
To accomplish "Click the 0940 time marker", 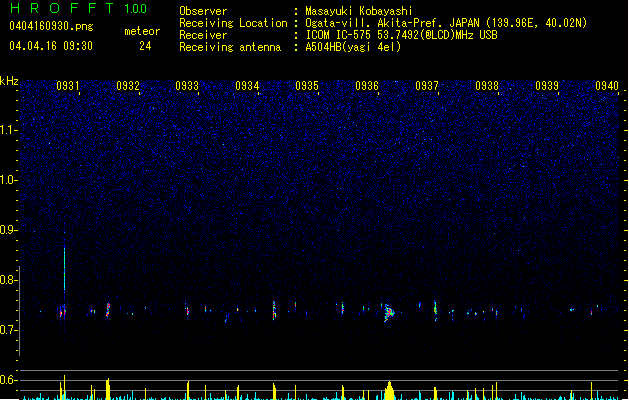I will point(607,86).
